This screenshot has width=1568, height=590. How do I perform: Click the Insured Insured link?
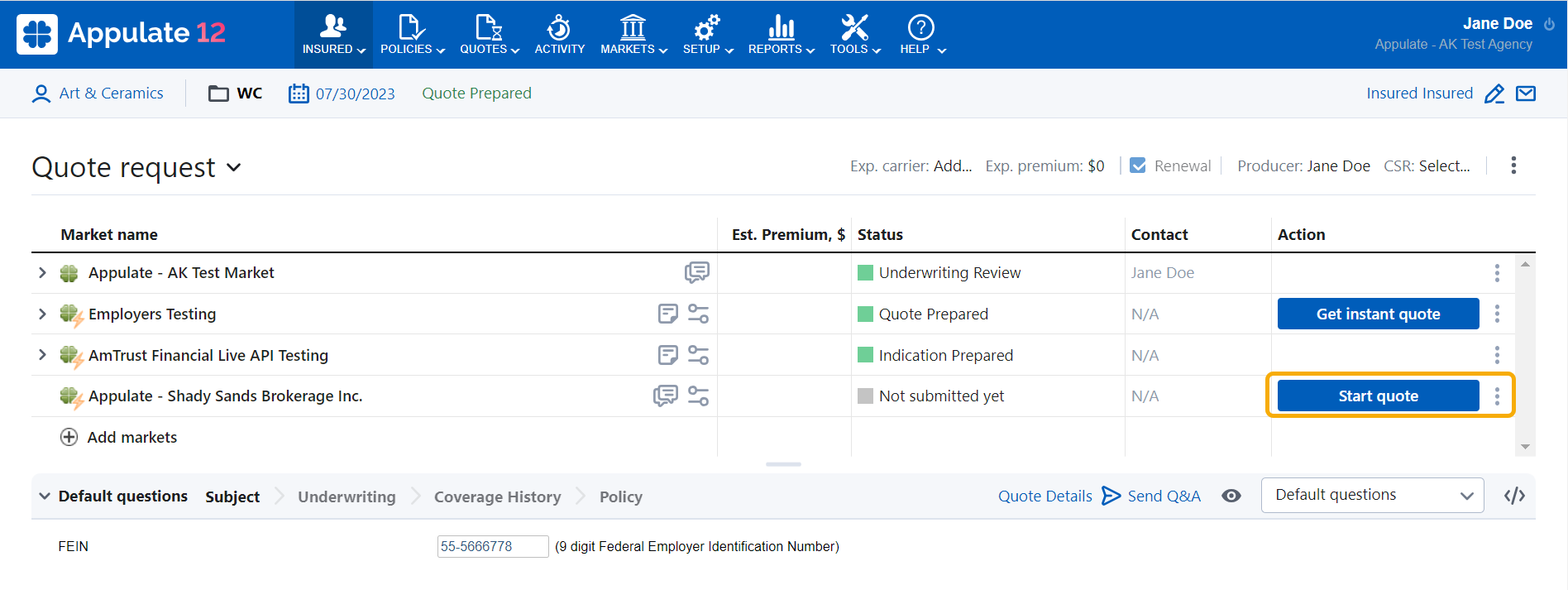tap(1419, 94)
